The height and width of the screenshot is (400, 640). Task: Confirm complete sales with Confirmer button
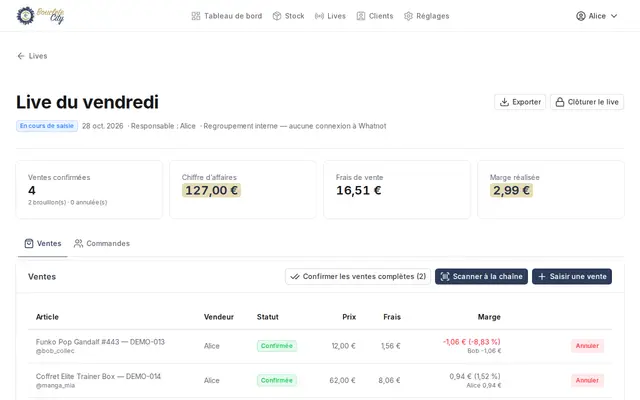pyautogui.click(x=358, y=277)
